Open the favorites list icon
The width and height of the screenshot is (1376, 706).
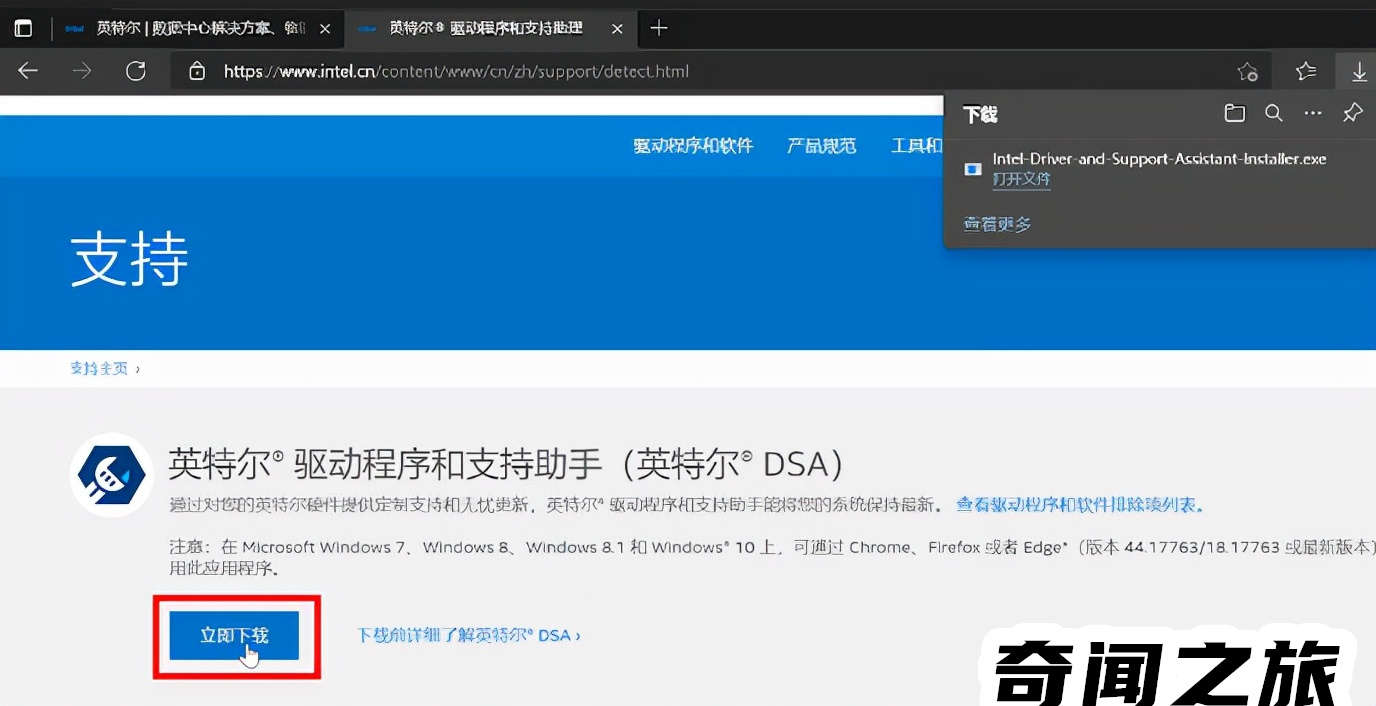[1306, 71]
